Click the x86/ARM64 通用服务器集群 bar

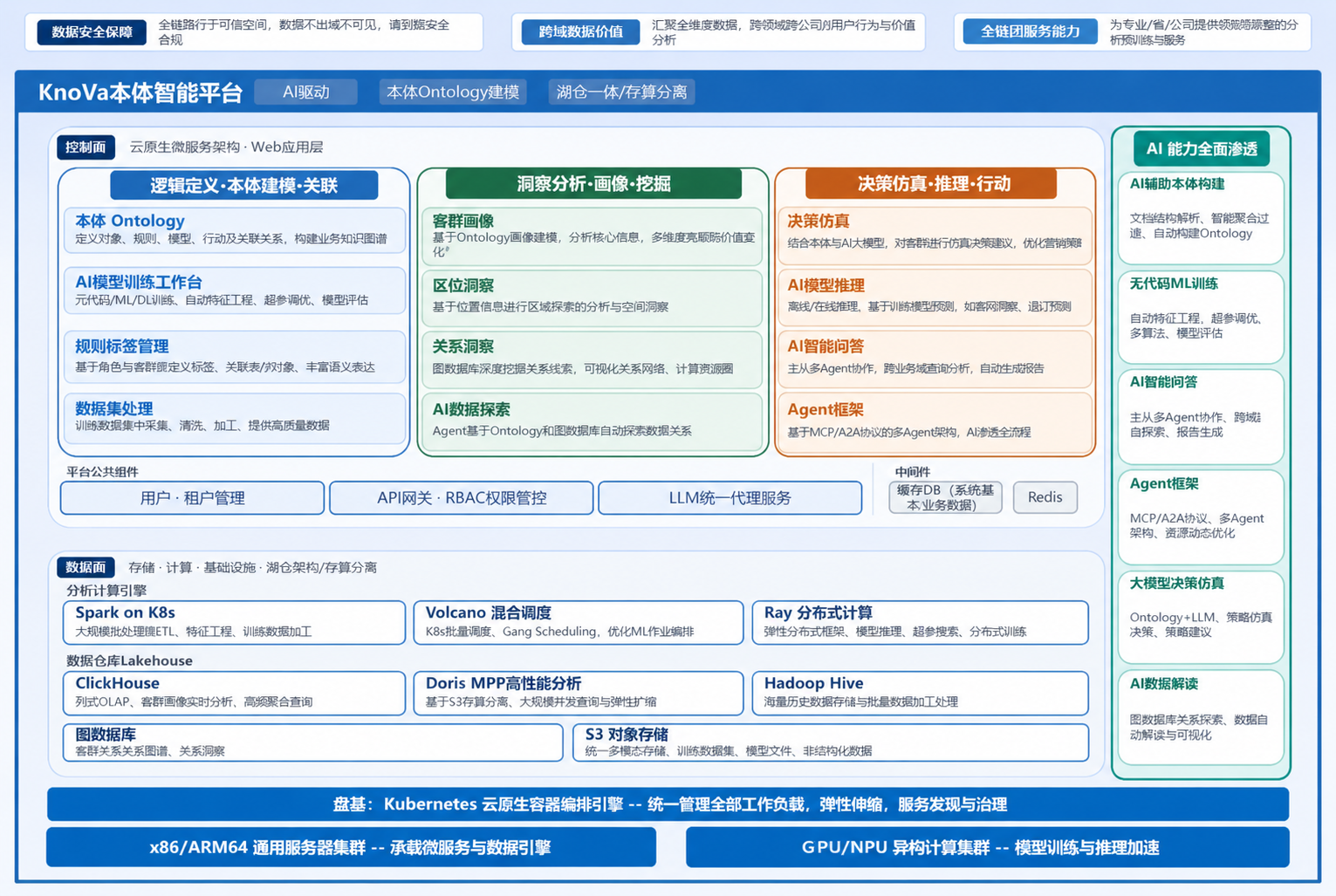coord(351,847)
